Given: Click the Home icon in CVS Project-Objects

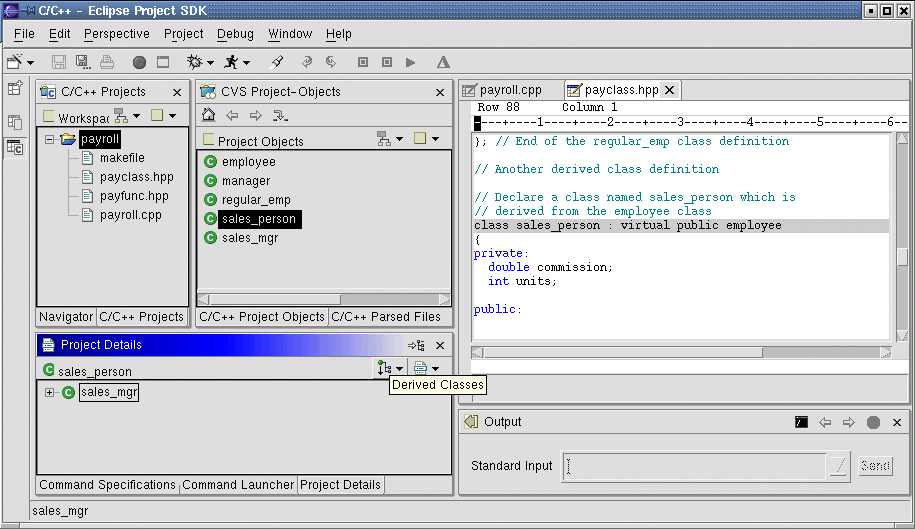Looking at the screenshot, I should 208,115.
